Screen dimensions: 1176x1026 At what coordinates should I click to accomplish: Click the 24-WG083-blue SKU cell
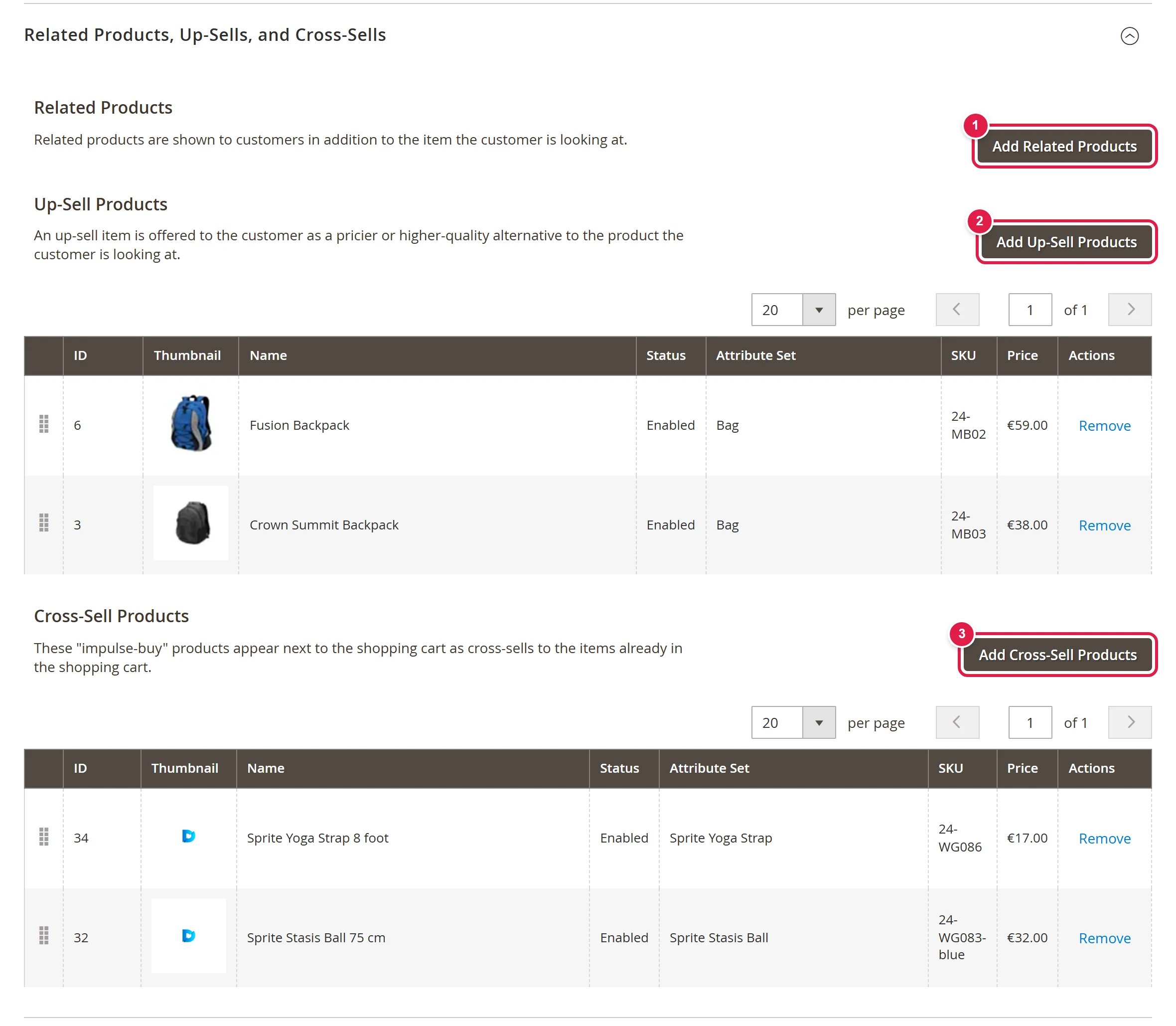tap(962, 938)
